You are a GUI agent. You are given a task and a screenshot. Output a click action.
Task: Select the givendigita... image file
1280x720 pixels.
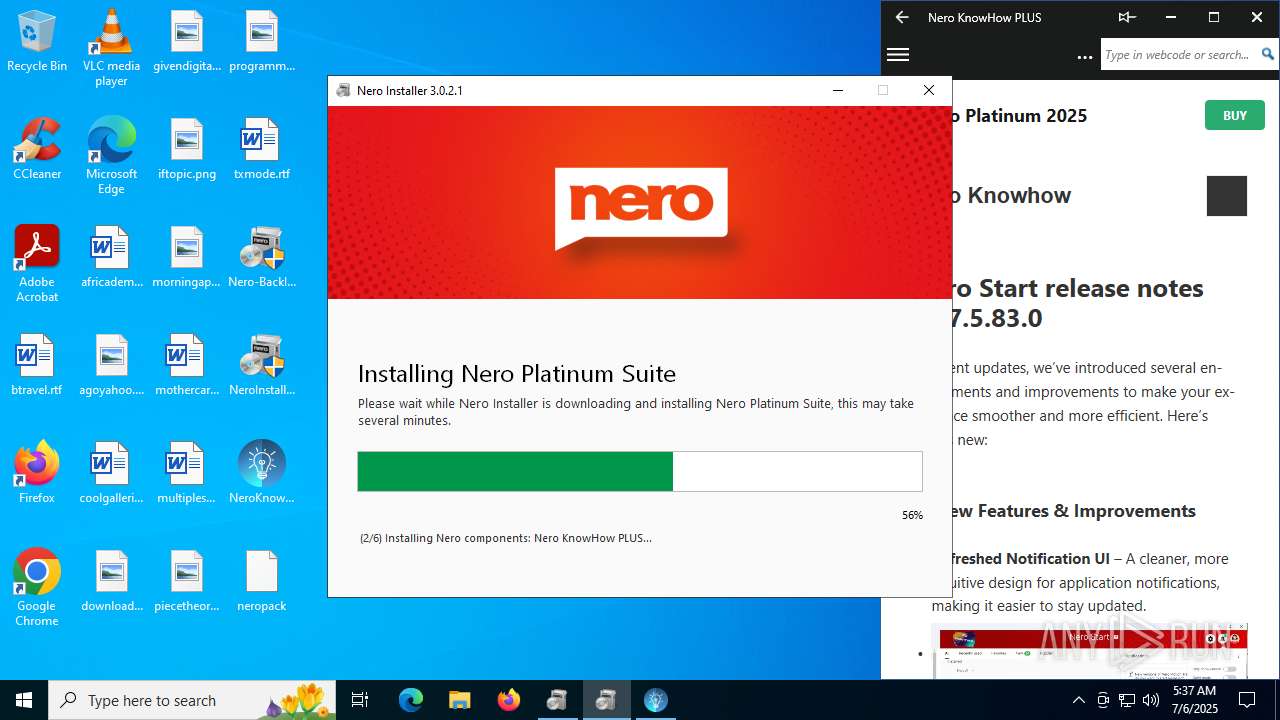coord(187,40)
